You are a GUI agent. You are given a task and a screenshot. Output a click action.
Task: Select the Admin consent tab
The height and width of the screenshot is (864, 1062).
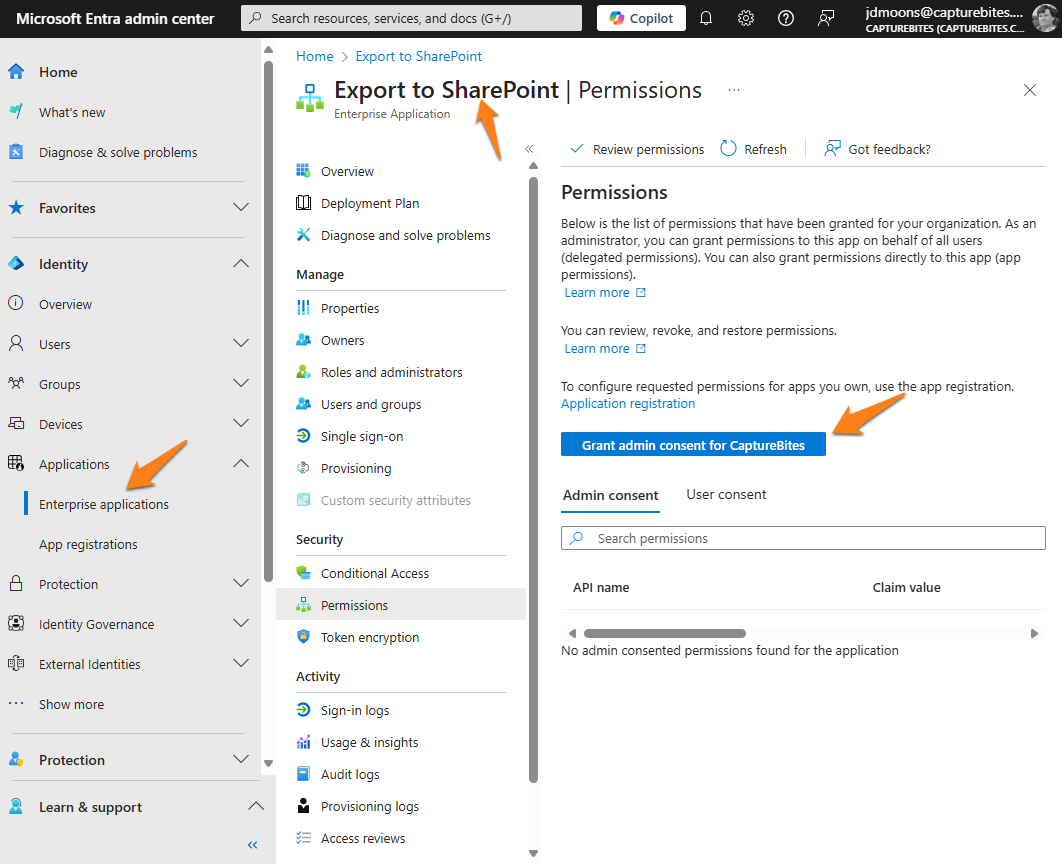(610, 495)
